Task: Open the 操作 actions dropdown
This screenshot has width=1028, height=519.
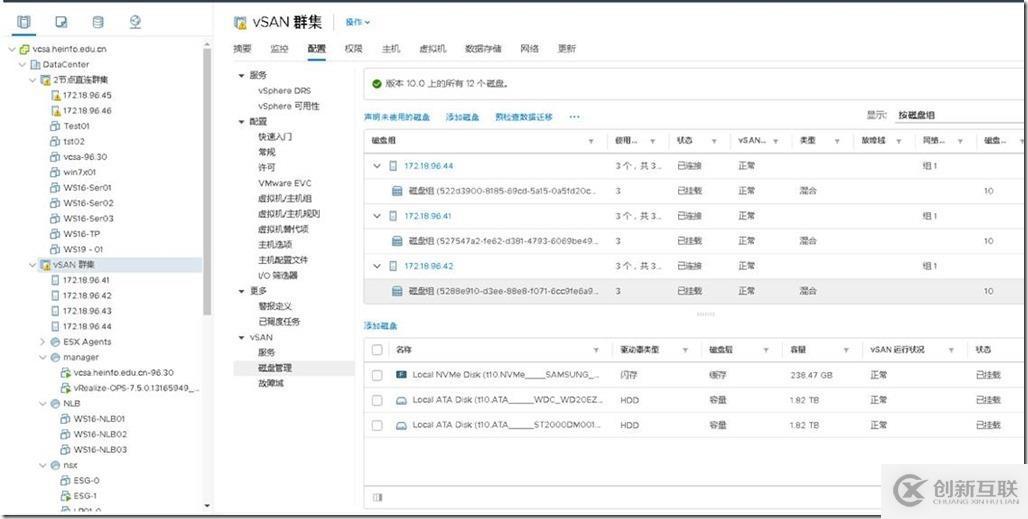Action: tap(358, 22)
